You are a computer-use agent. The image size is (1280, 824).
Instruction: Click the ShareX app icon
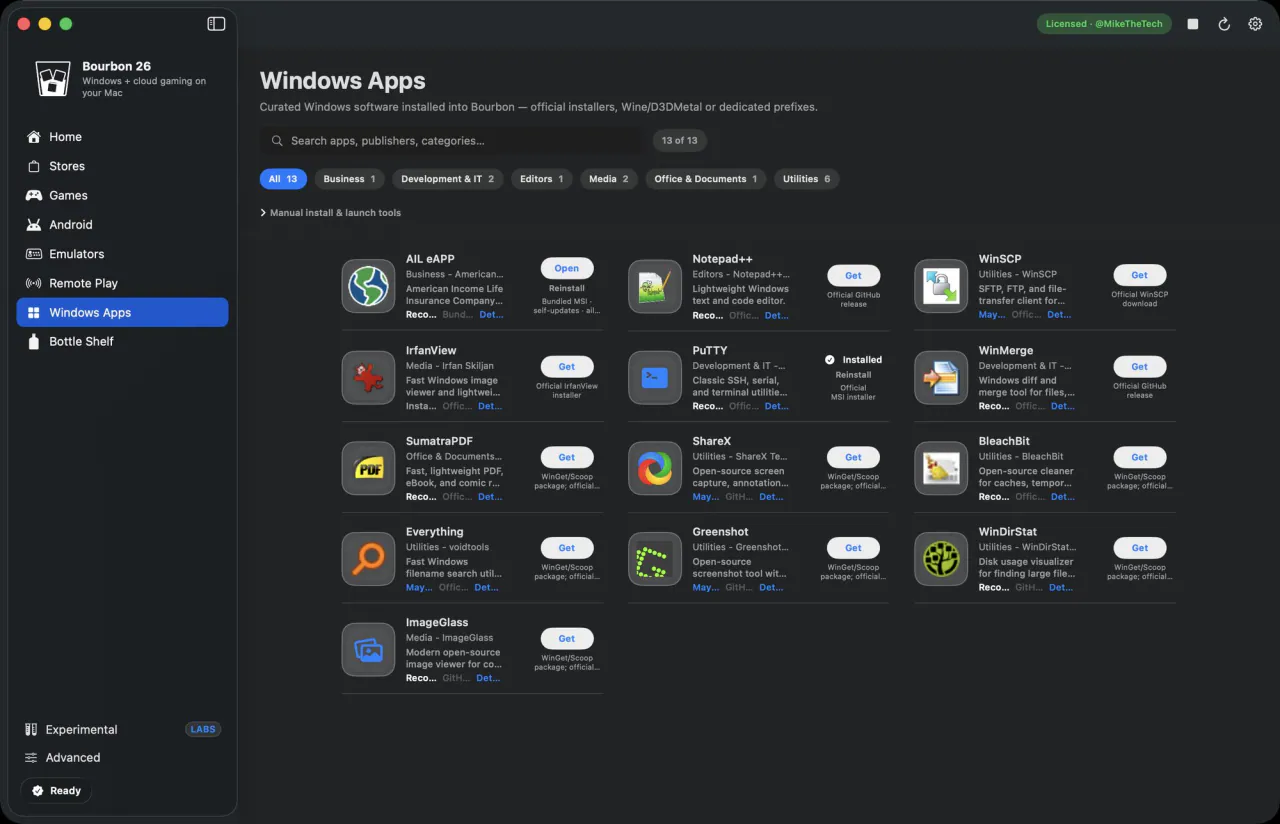point(655,468)
